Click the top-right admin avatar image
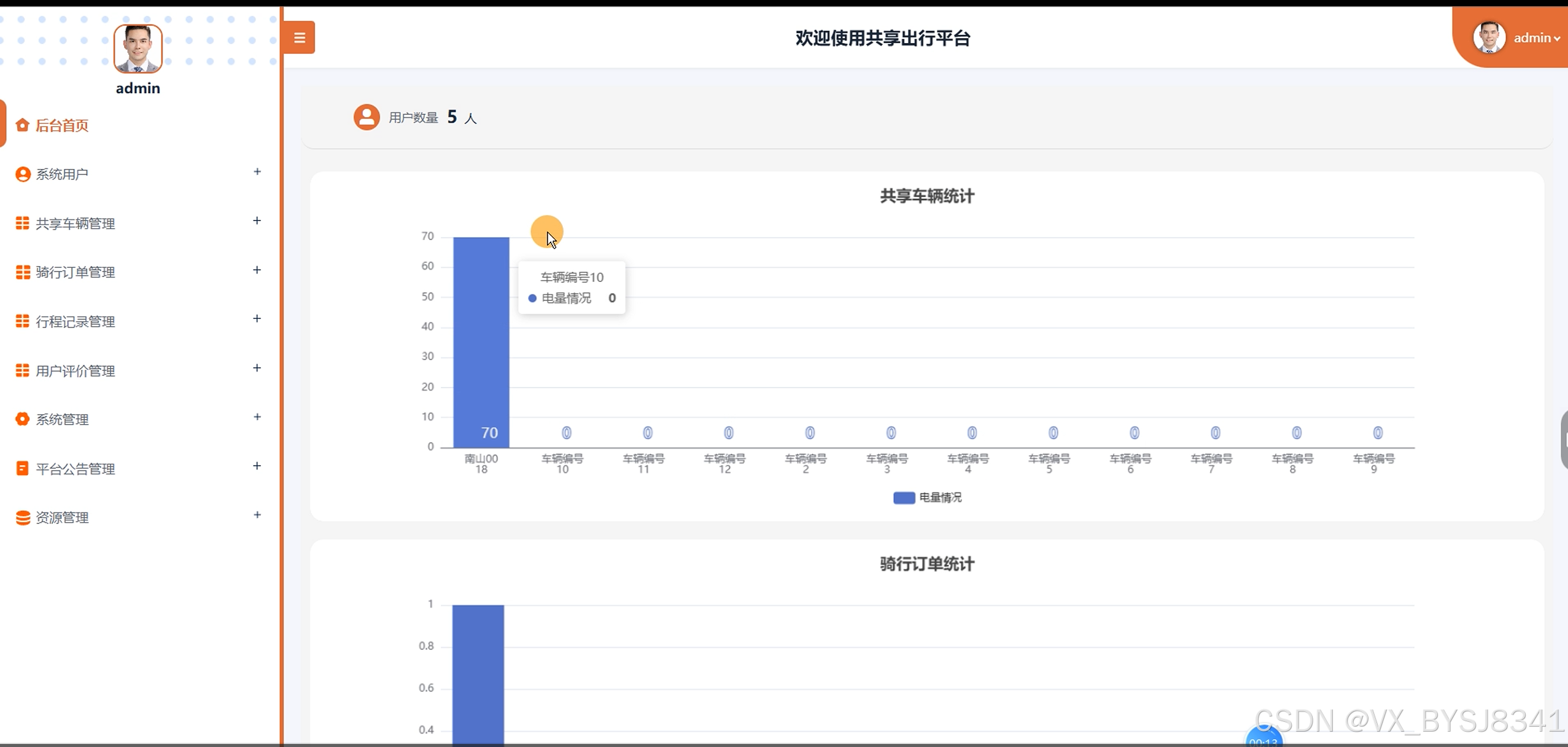This screenshot has height=747, width=1568. [1489, 37]
